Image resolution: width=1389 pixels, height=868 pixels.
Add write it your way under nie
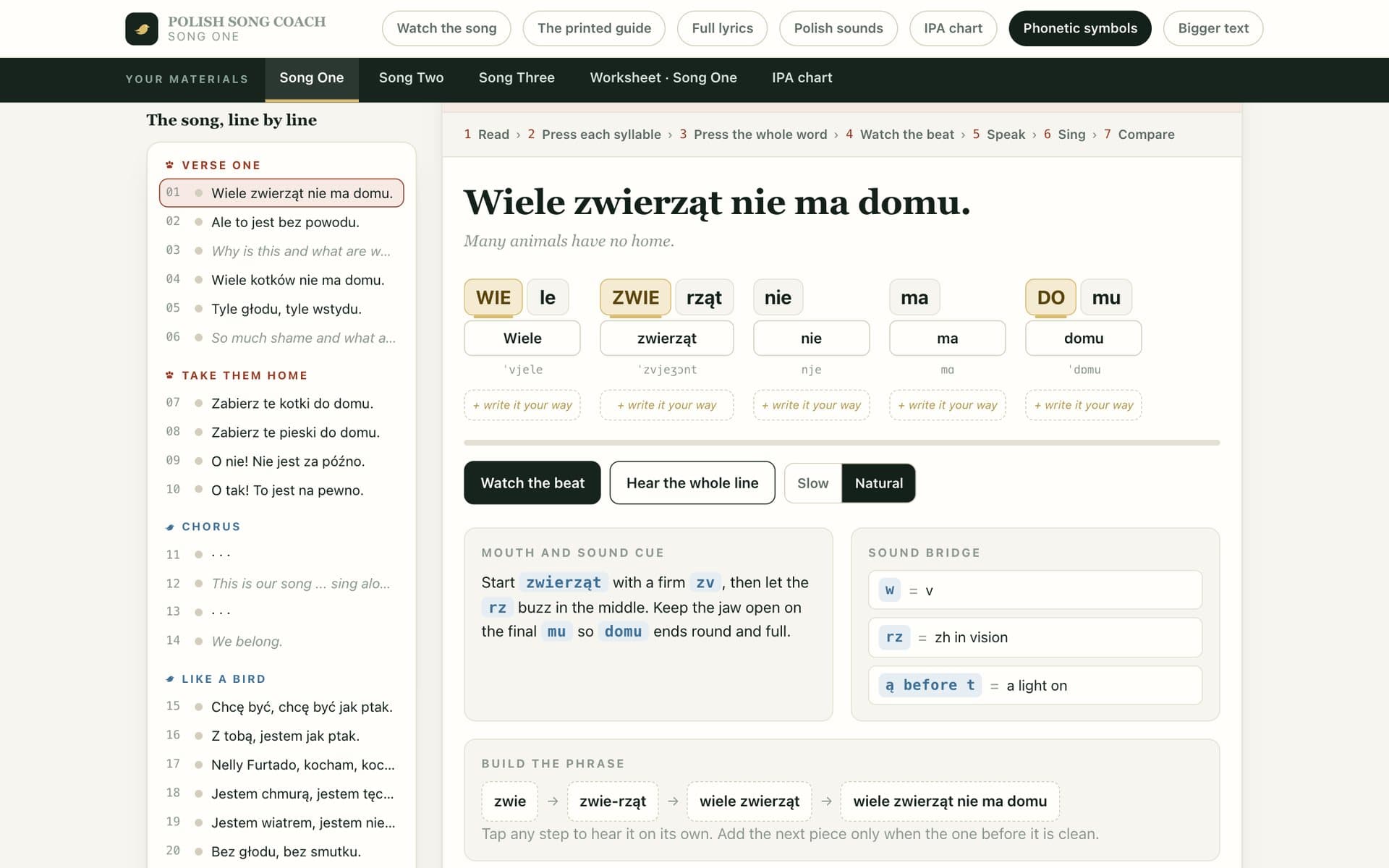point(811,405)
